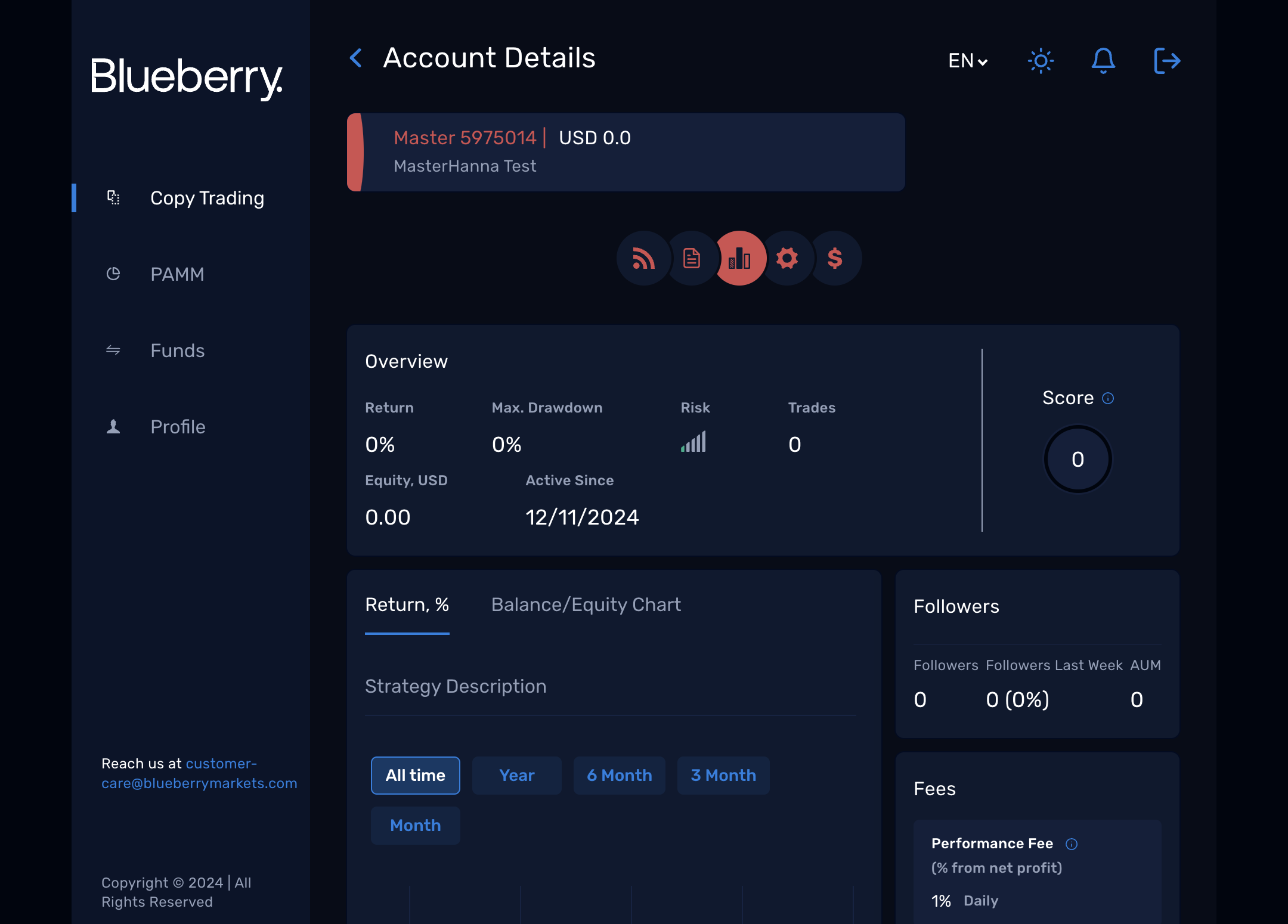Click the USD 0.0 balance text
1288x924 pixels.
[x=595, y=138]
